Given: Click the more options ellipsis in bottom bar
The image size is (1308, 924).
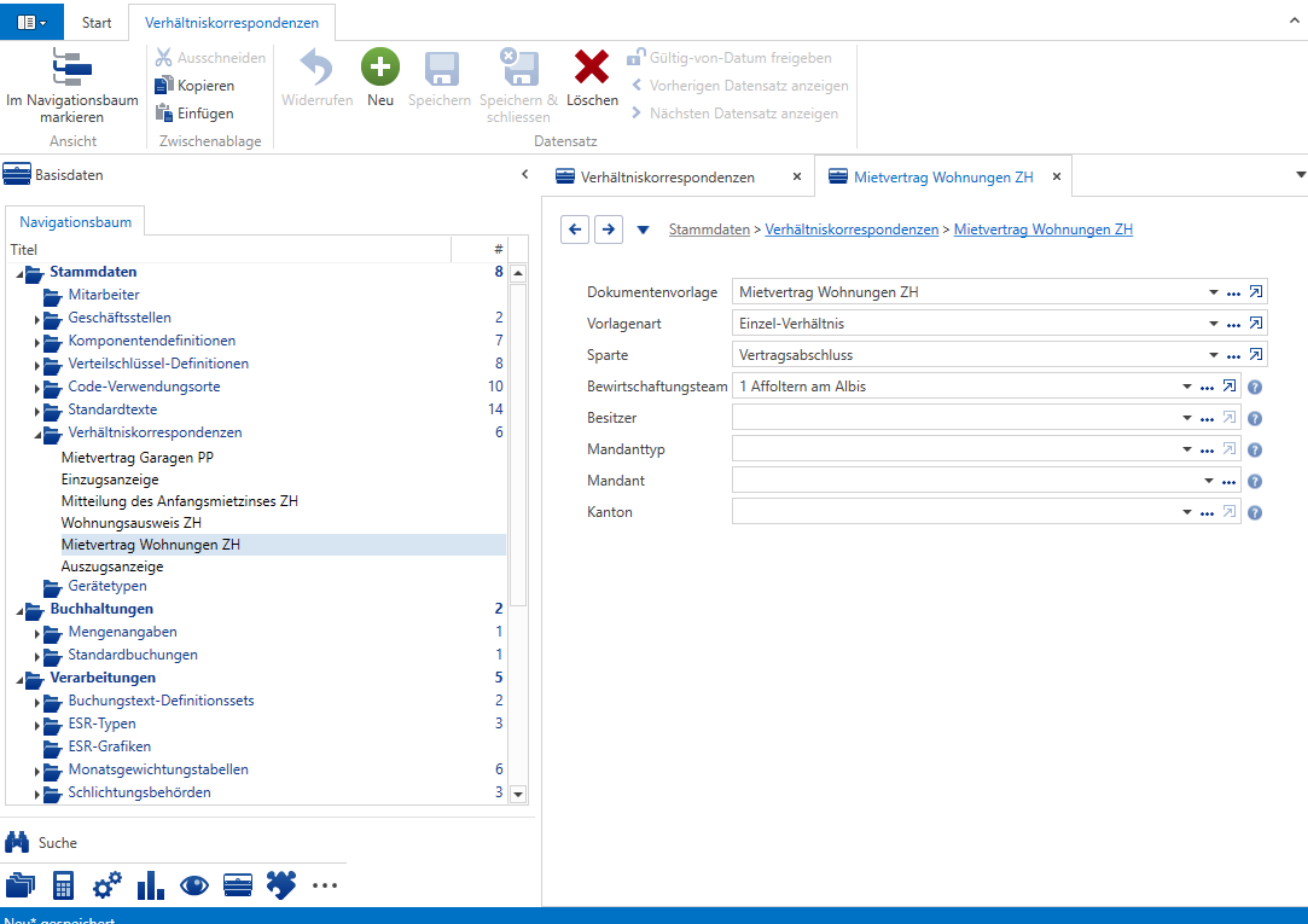Looking at the screenshot, I should pos(325,885).
